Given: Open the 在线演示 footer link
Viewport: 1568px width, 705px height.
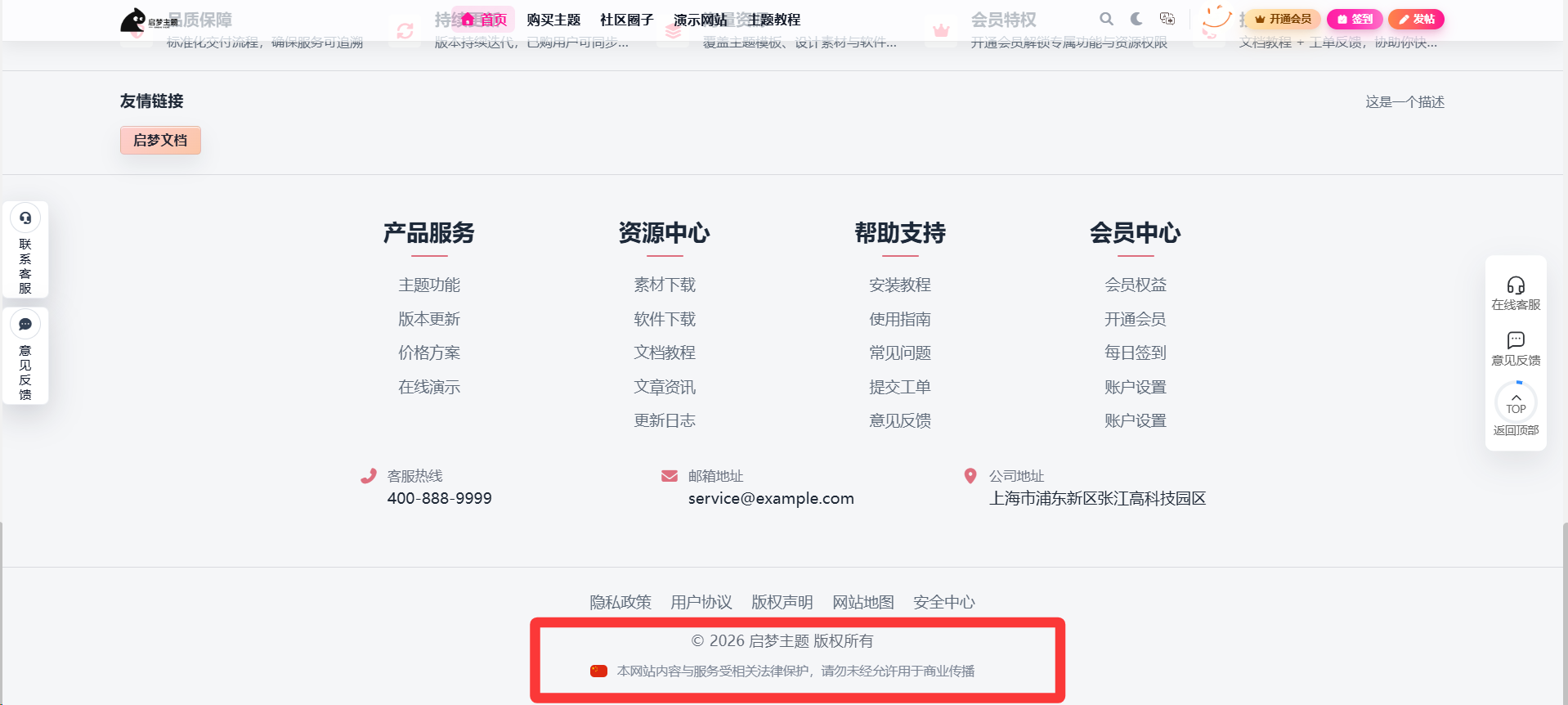Looking at the screenshot, I should click(429, 387).
